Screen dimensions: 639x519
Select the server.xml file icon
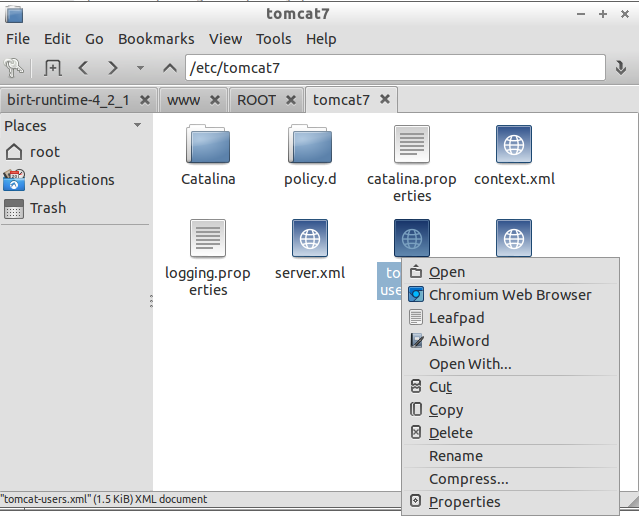310,239
